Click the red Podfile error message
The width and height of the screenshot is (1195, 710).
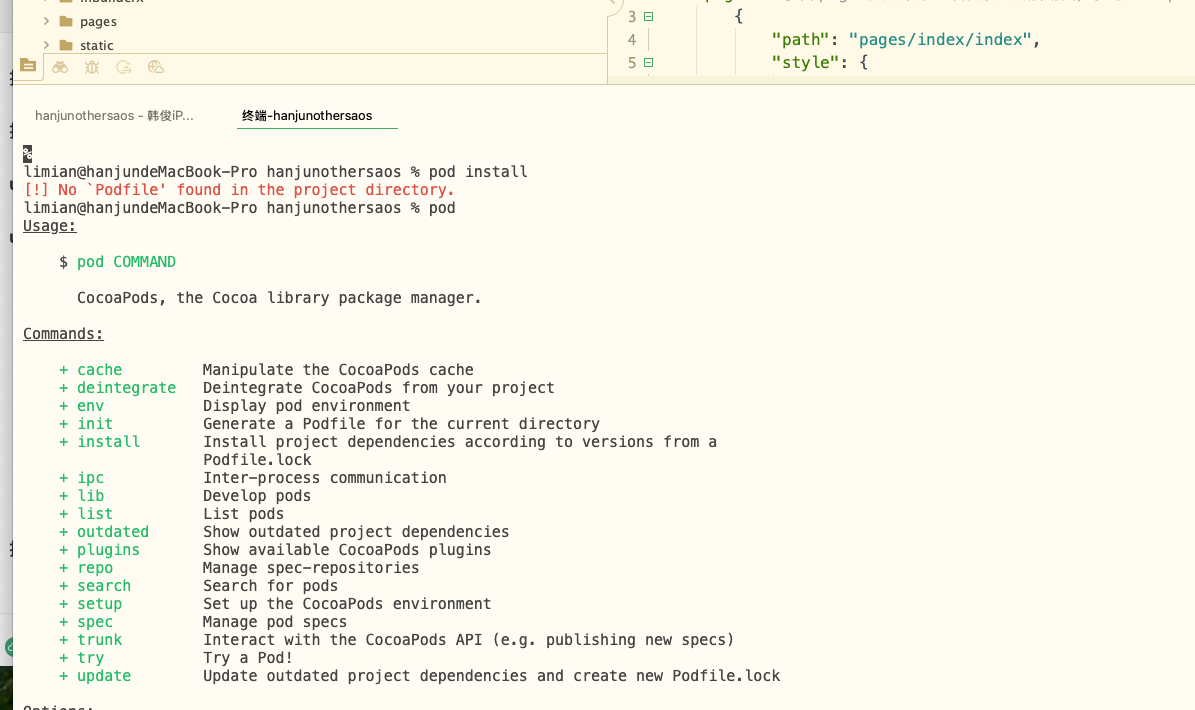point(239,190)
